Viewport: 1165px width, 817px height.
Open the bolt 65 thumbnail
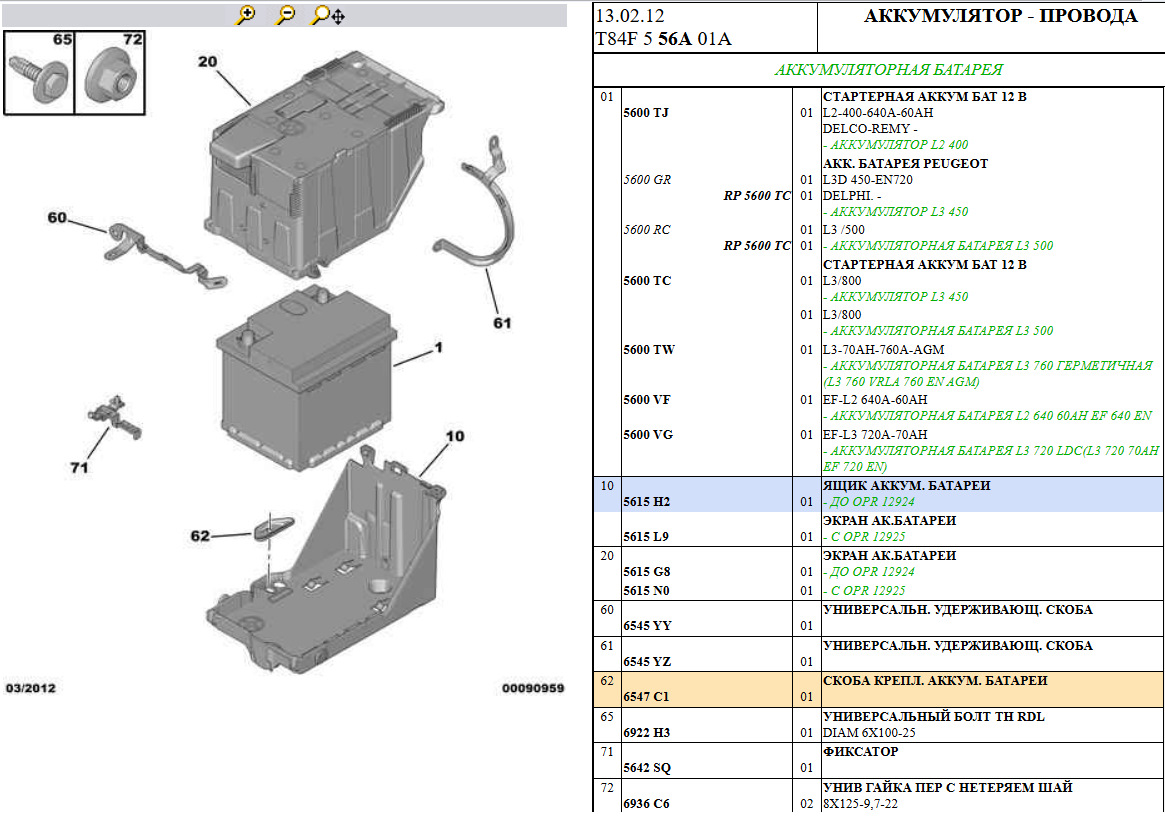(x=39, y=73)
